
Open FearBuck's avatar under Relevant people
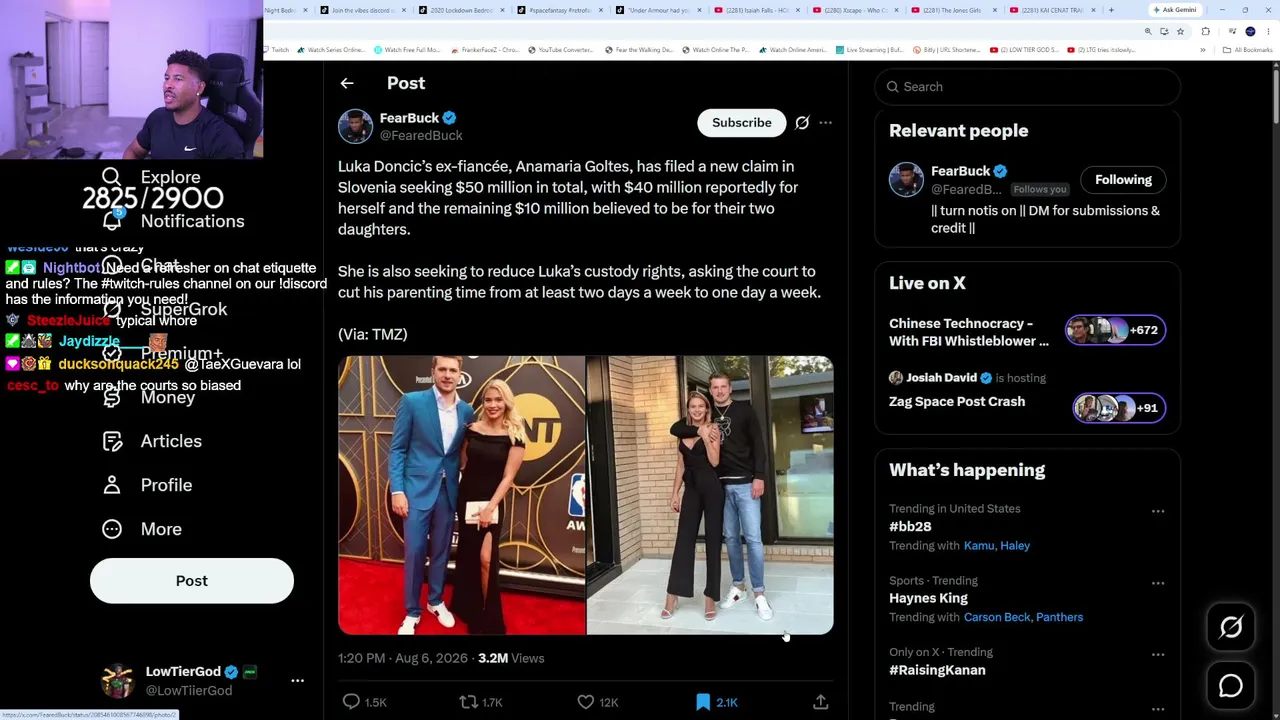pos(906,179)
